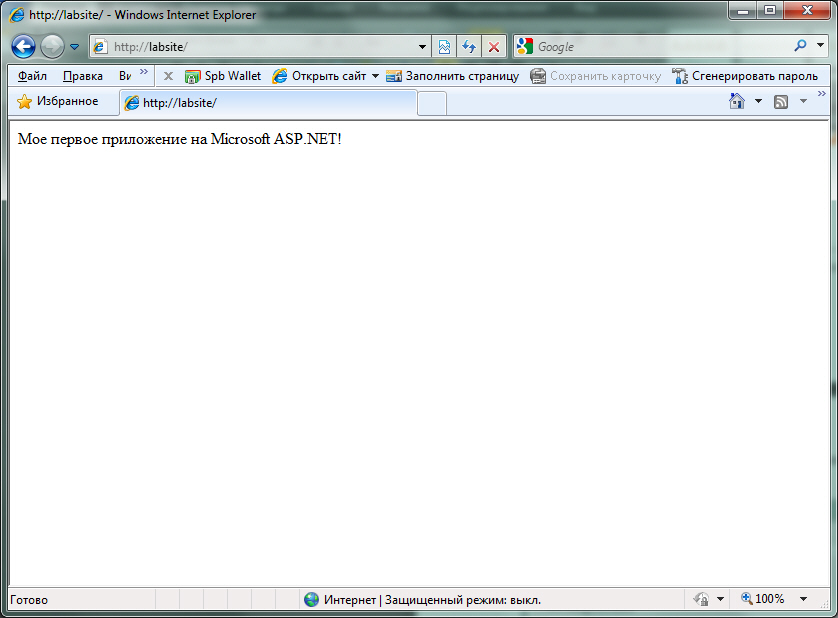The width and height of the screenshot is (838, 618).
Task: Expand the RSS feeds dropdown arrow
Action: click(x=803, y=101)
